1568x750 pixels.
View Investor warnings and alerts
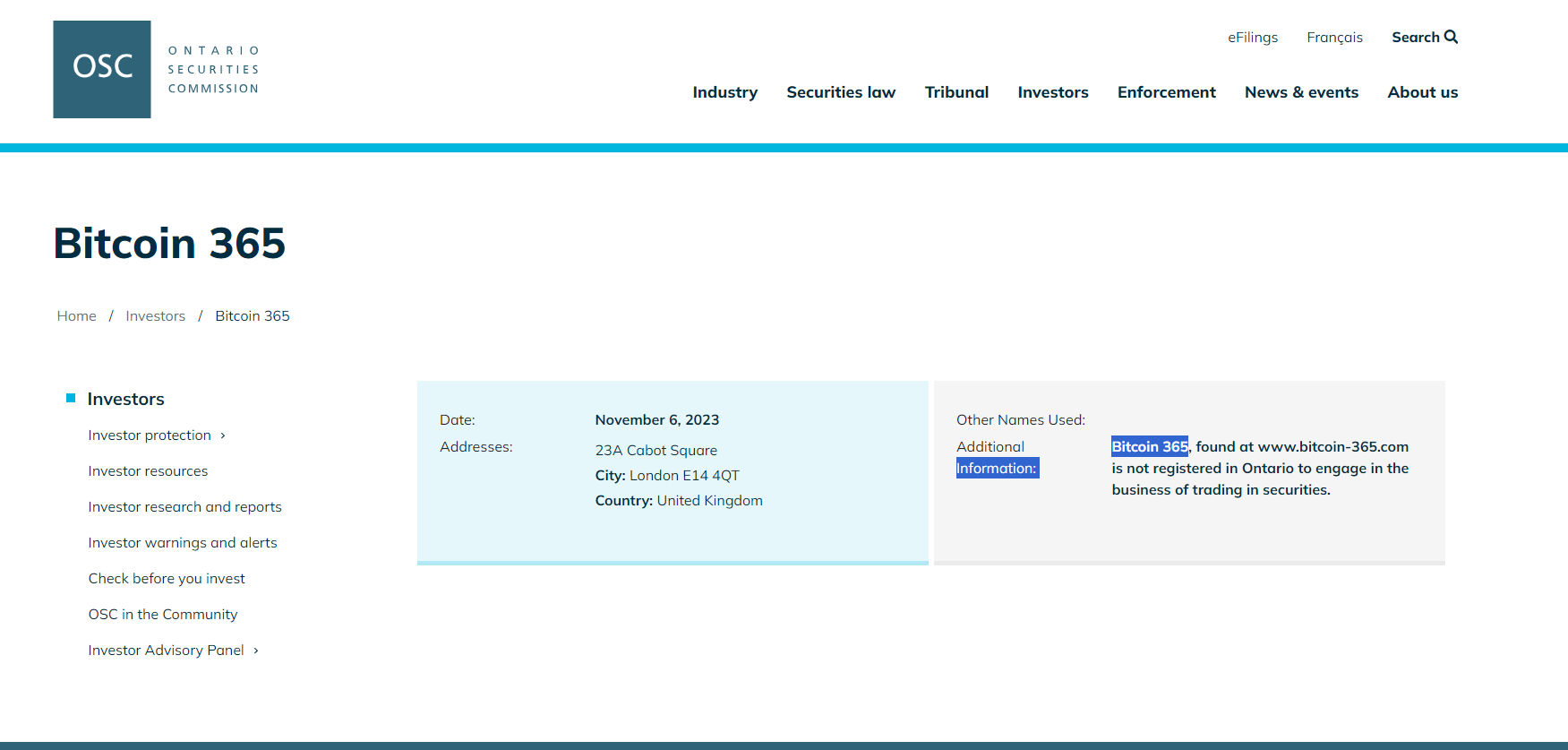183,543
